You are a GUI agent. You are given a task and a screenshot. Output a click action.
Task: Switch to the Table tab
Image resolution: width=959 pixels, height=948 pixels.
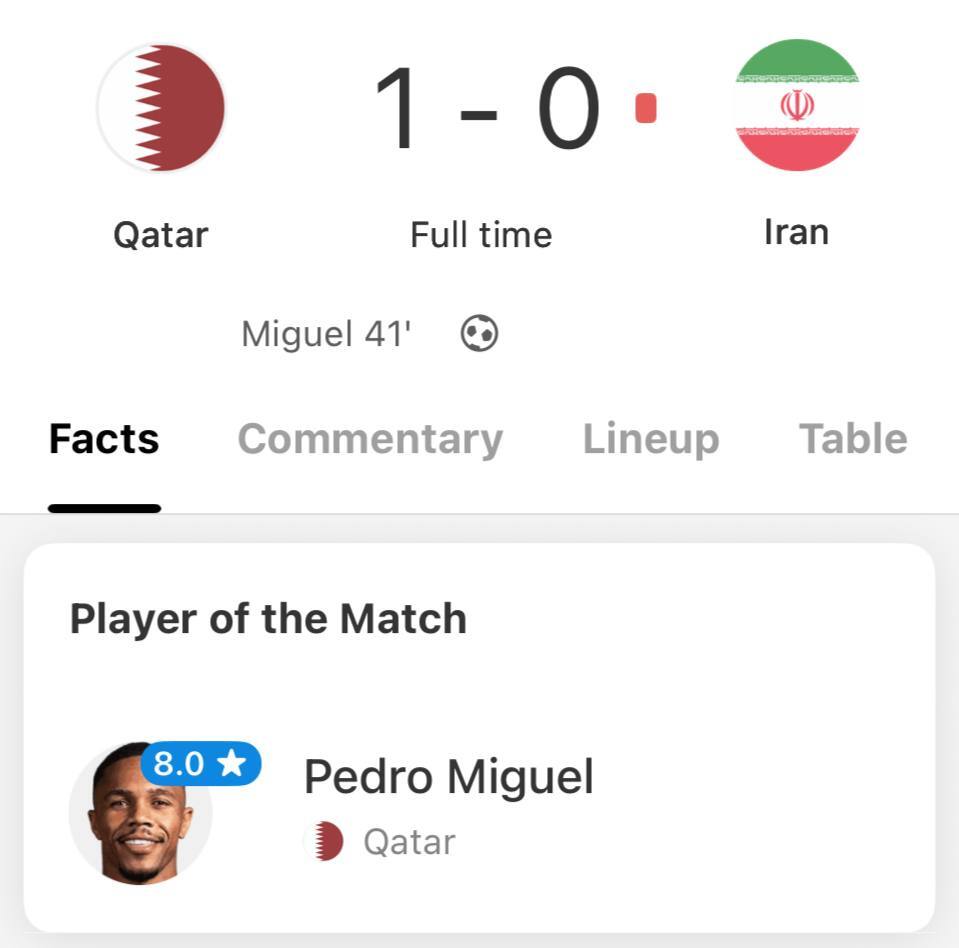[852, 437]
